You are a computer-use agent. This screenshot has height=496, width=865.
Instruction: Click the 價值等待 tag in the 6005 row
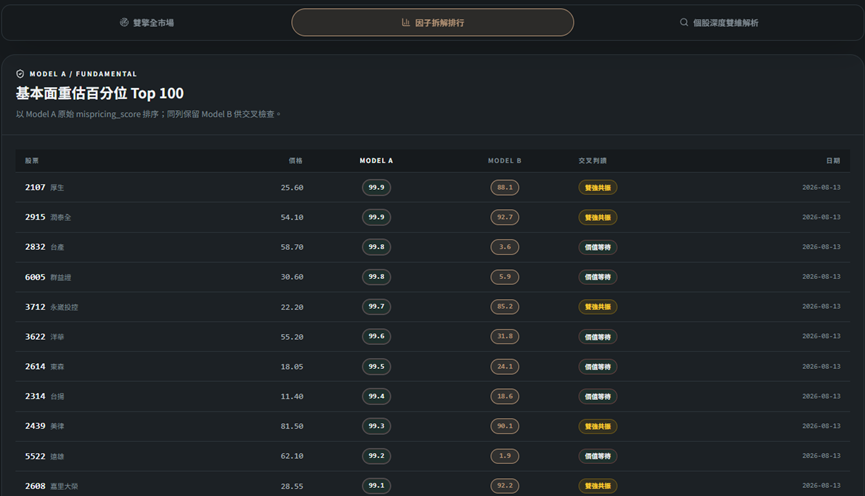point(598,277)
